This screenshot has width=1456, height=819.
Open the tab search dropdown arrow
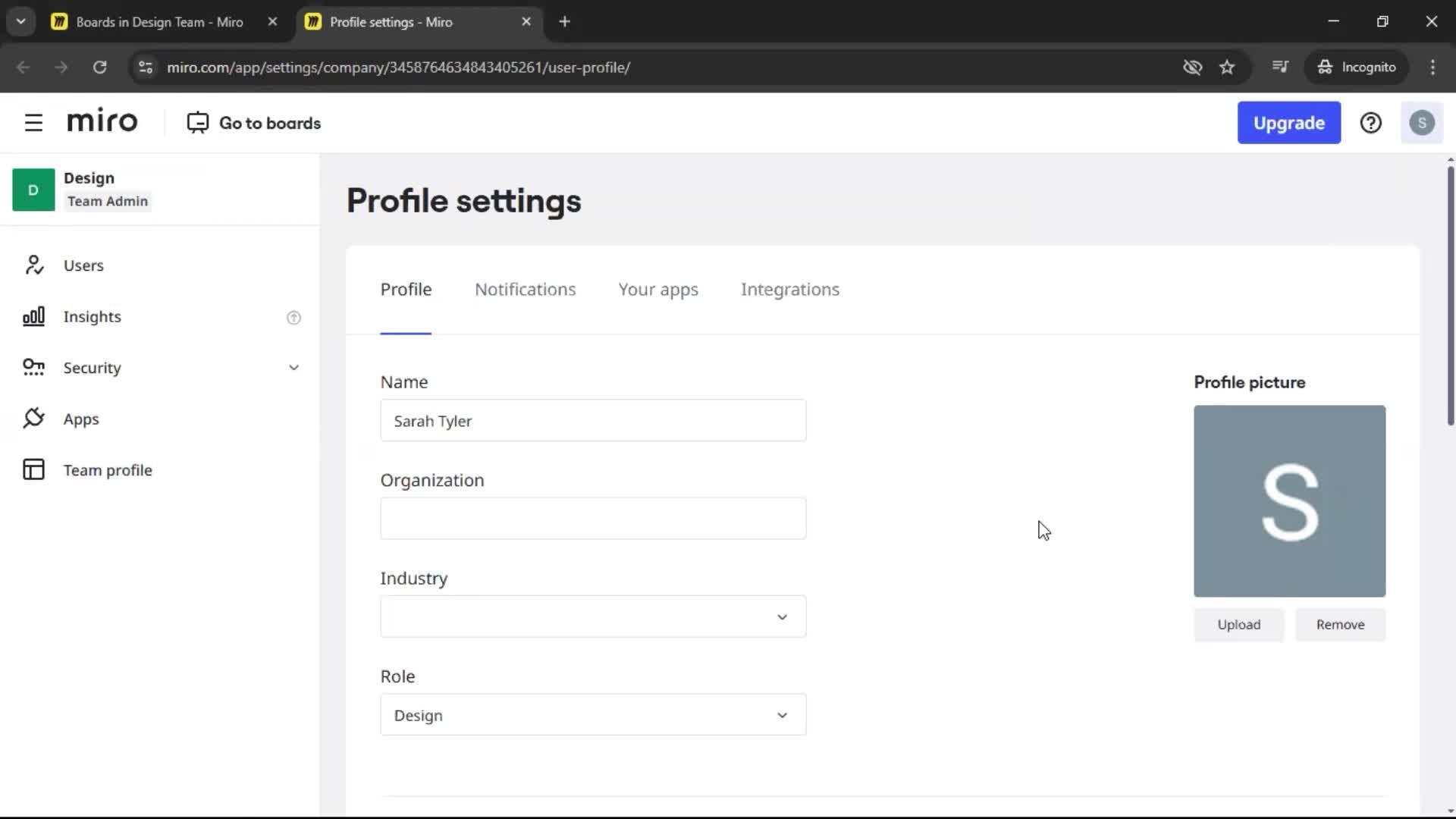pyautogui.click(x=20, y=22)
